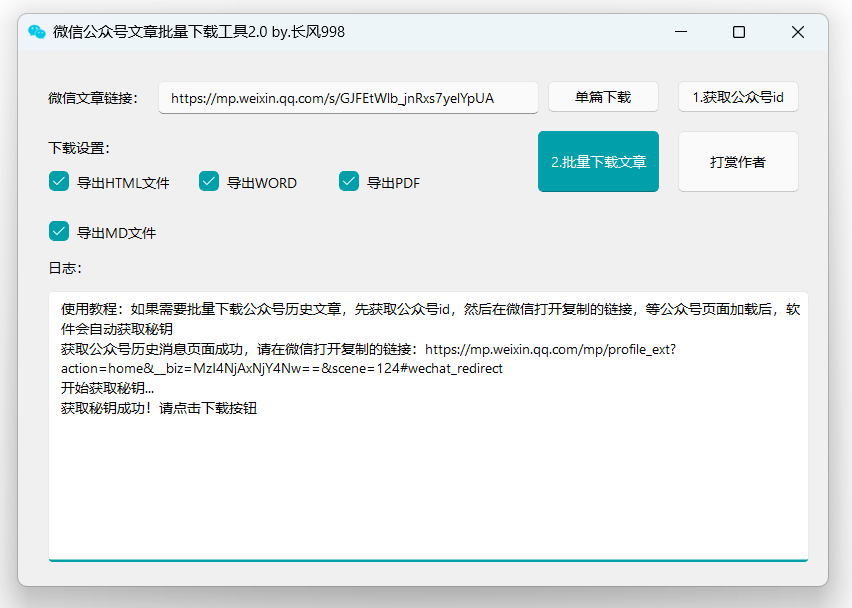852x608 pixels.
Task: Uncheck the 导出HTML文件 checkbox
Action: pos(58,182)
